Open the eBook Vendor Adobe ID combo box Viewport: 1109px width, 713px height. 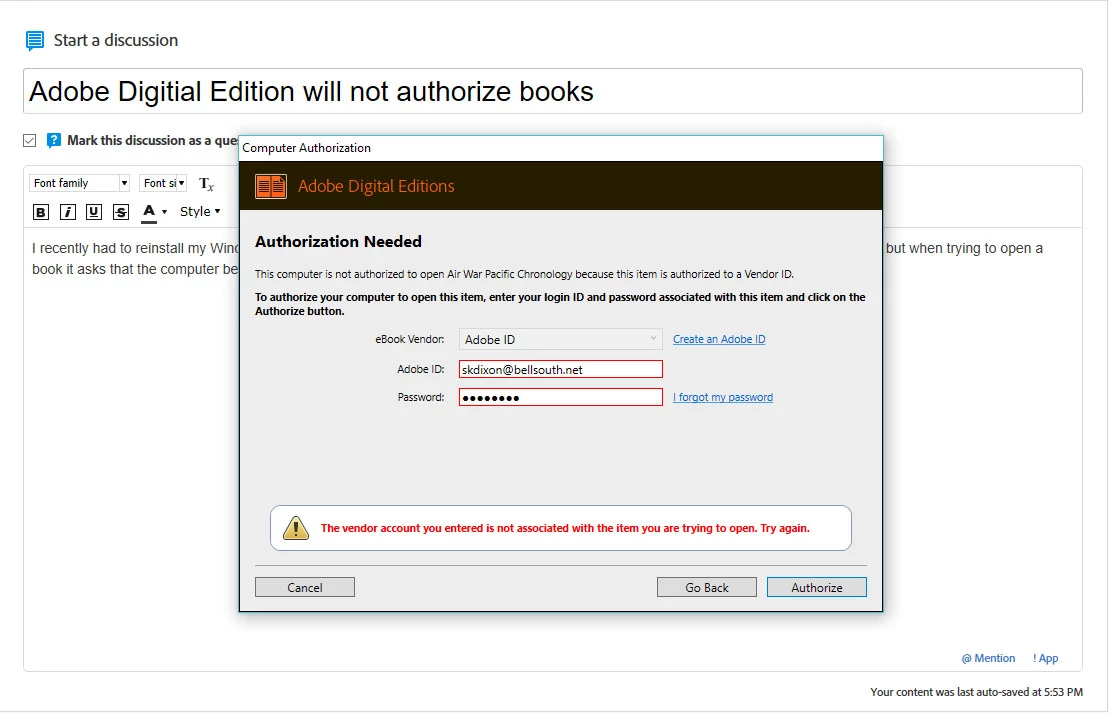coord(560,340)
